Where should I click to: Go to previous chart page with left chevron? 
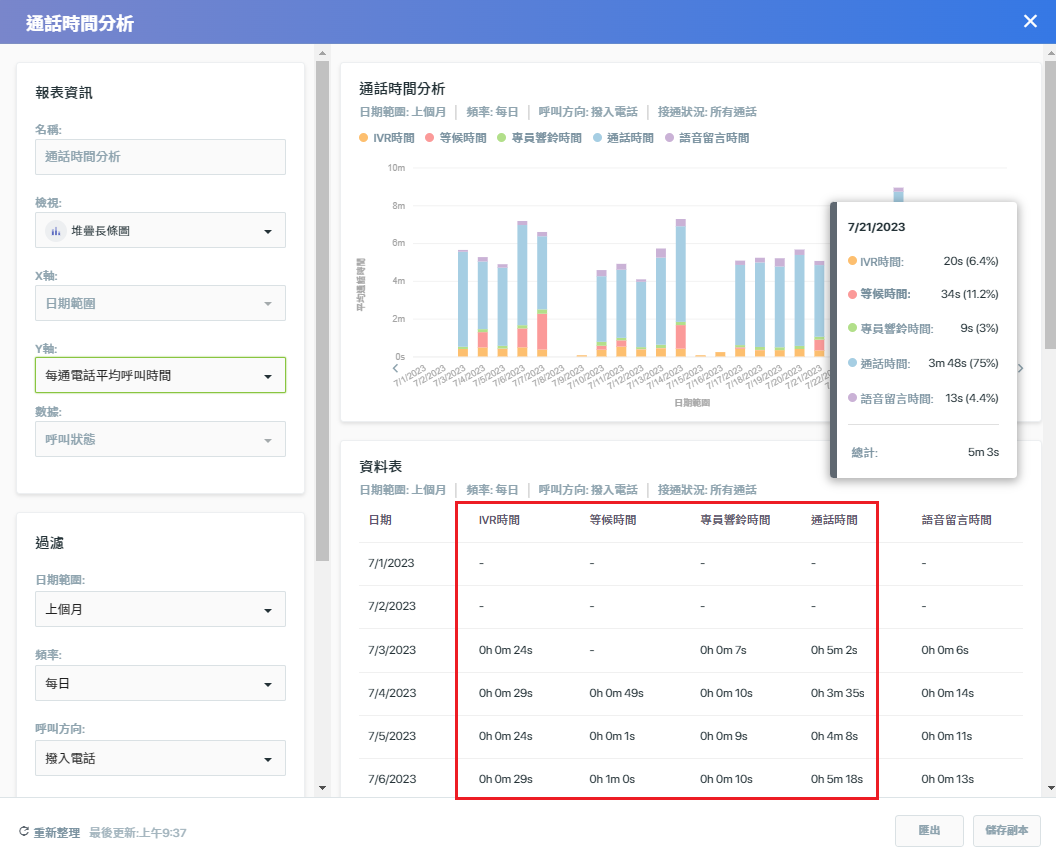(x=395, y=368)
